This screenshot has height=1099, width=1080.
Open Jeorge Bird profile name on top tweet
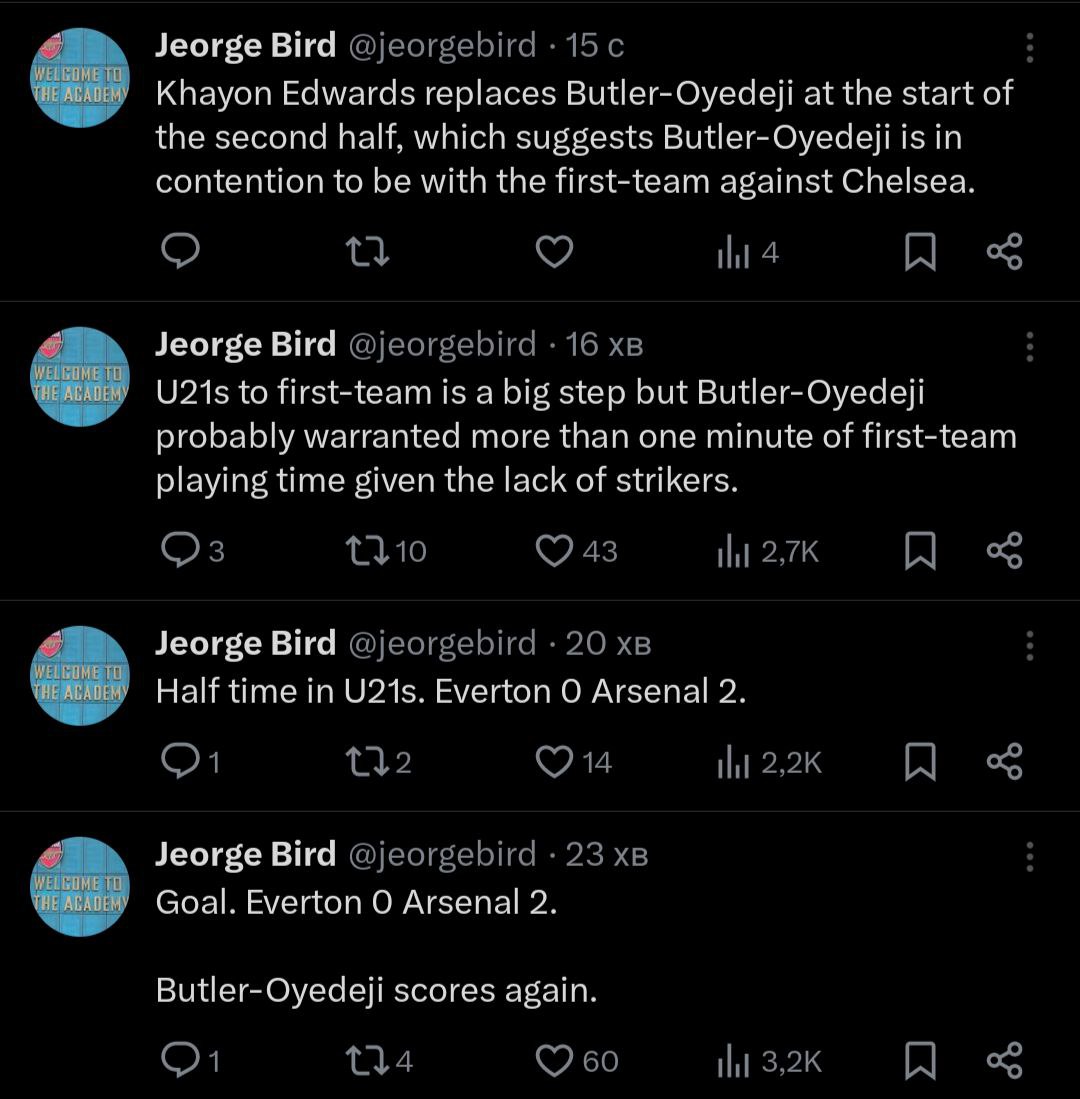coord(245,45)
